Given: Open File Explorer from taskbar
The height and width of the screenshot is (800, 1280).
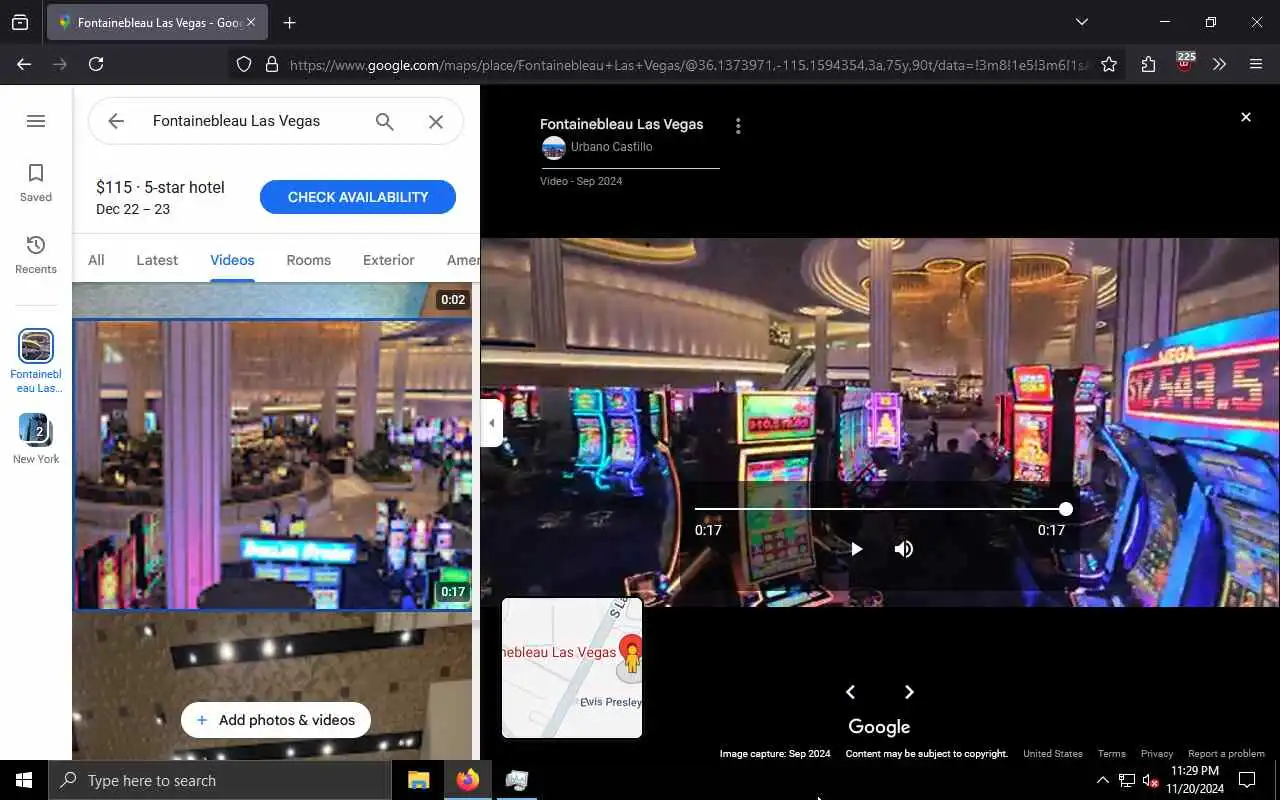Looking at the screenshot, I should [x=418, y=780].
